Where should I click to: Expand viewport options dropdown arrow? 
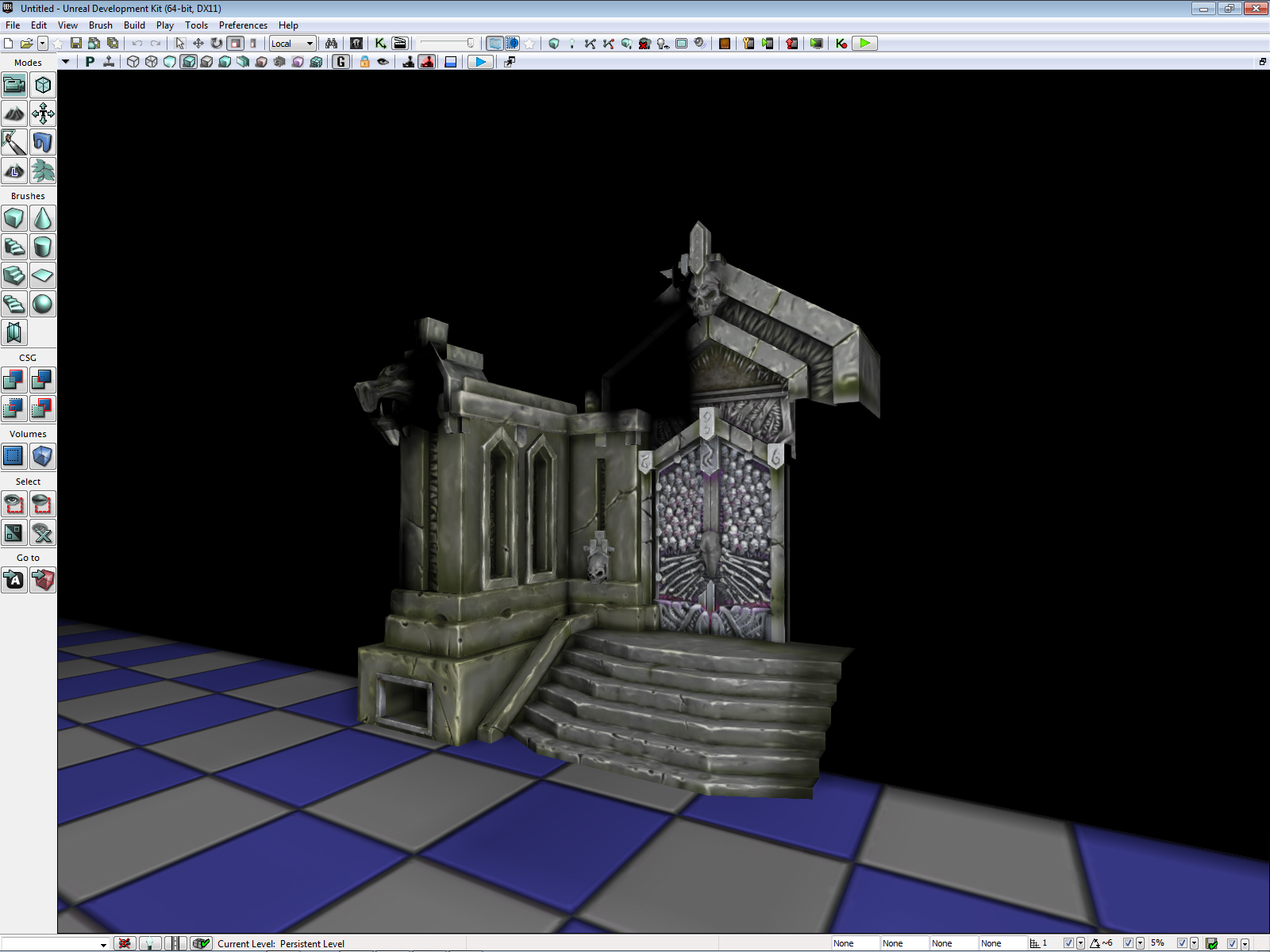(66, 62)
